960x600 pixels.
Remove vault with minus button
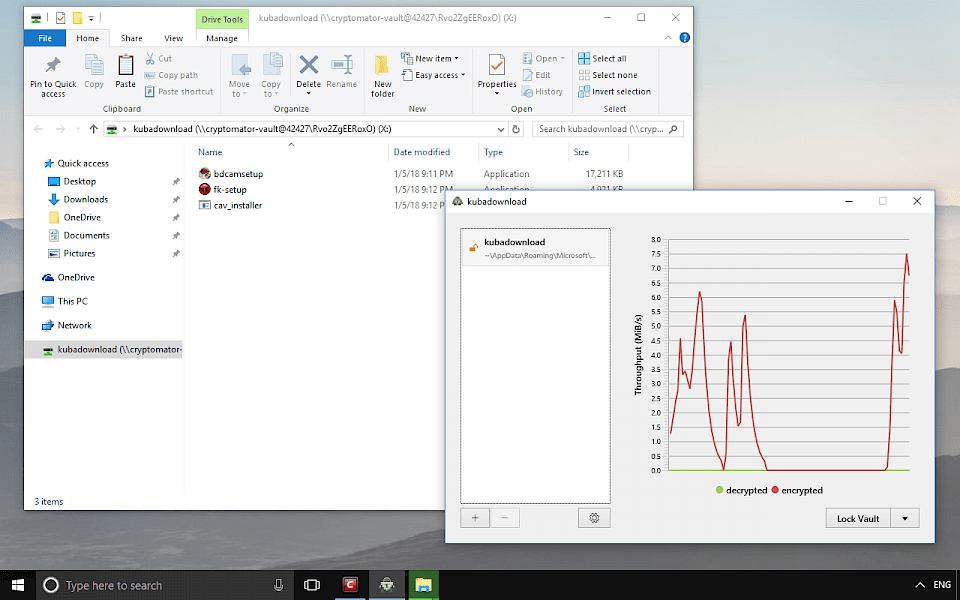(504, 518)
